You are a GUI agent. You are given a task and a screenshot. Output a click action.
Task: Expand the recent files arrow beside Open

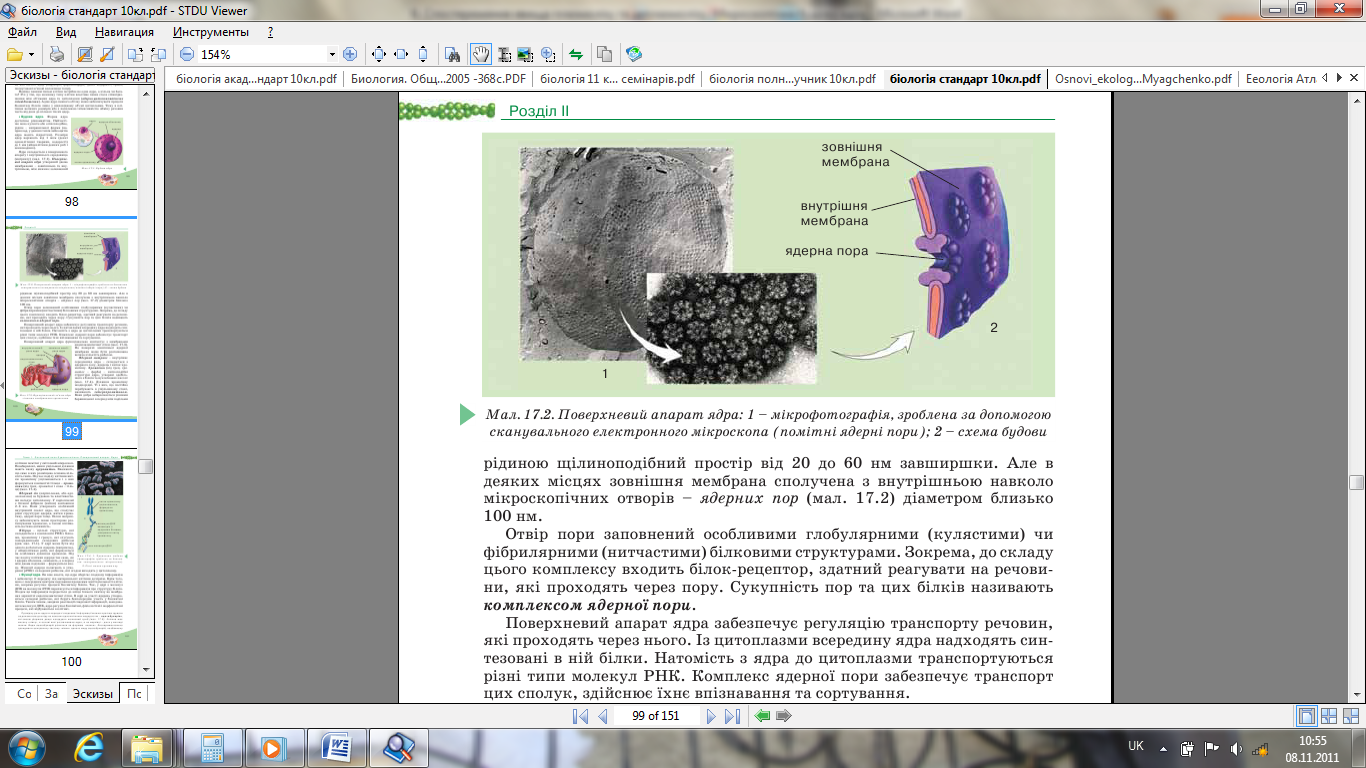pos(32,54)
